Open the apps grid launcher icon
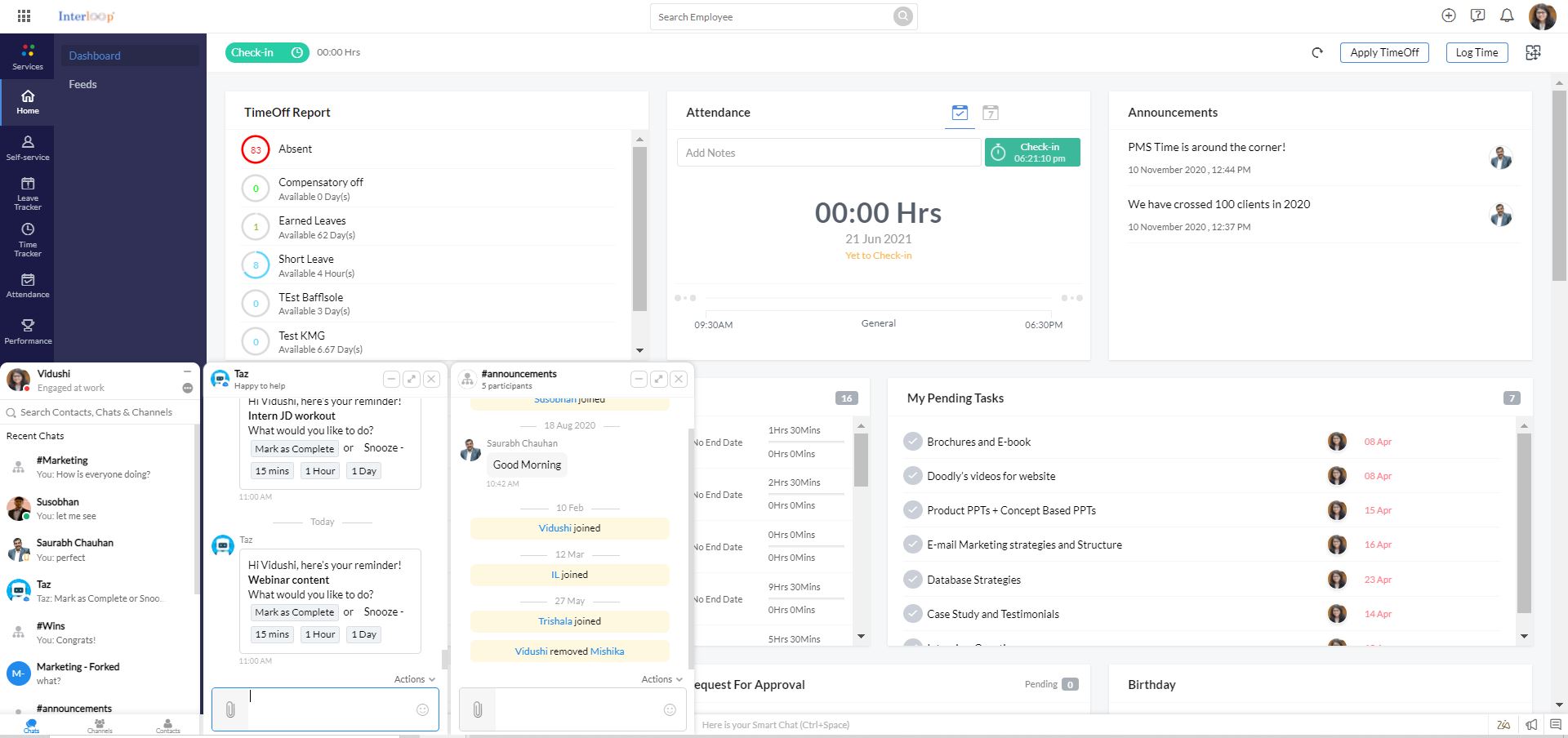Screen dimensions: 1568x738 pos(24,16)
